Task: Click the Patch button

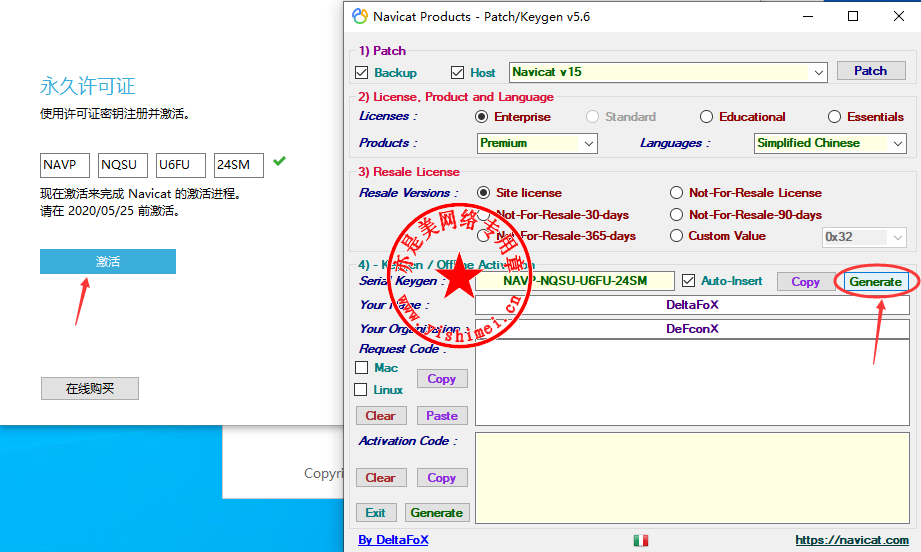Action: [x=870, y=70]
